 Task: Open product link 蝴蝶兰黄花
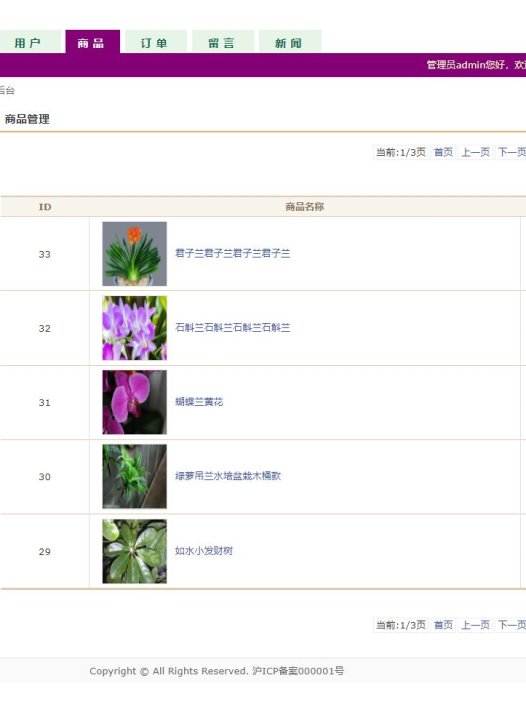[199, 402]
